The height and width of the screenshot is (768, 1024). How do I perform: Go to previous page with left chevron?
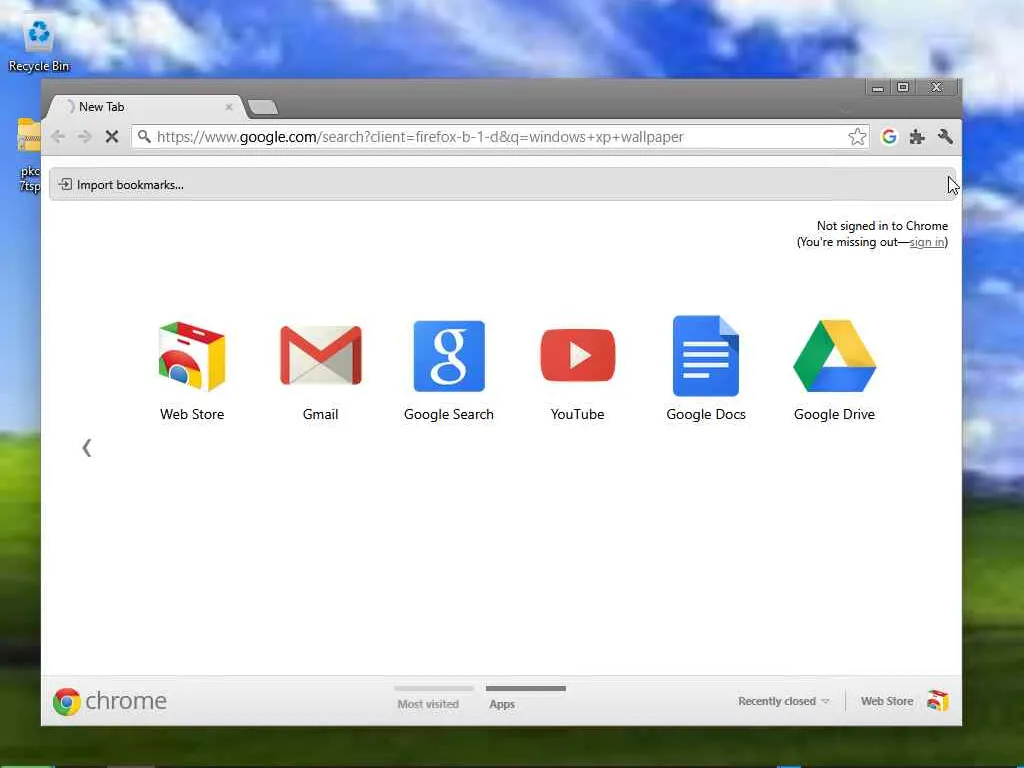coord(86,447)
